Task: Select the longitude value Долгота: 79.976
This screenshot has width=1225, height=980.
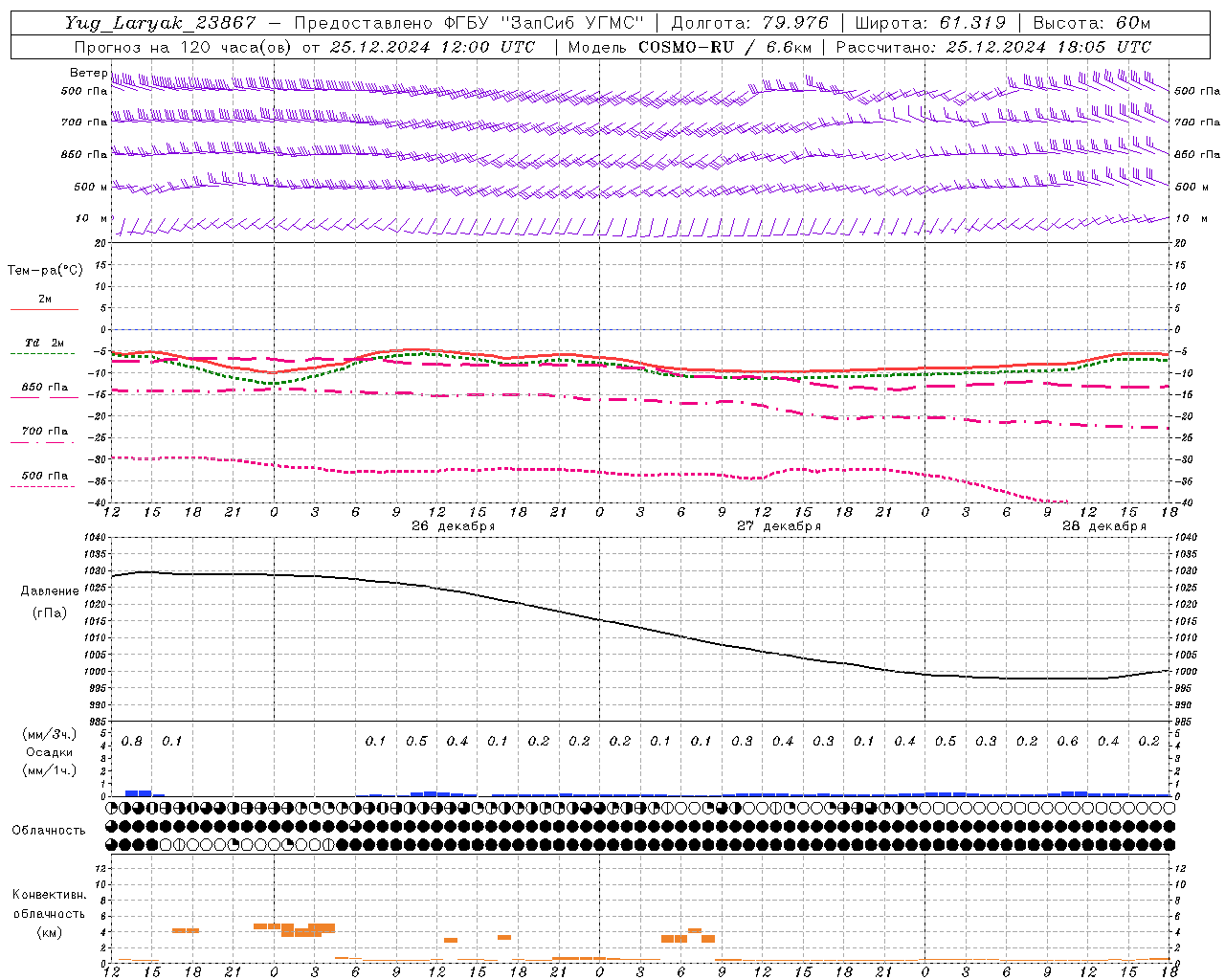Action: tap(750, 23)
